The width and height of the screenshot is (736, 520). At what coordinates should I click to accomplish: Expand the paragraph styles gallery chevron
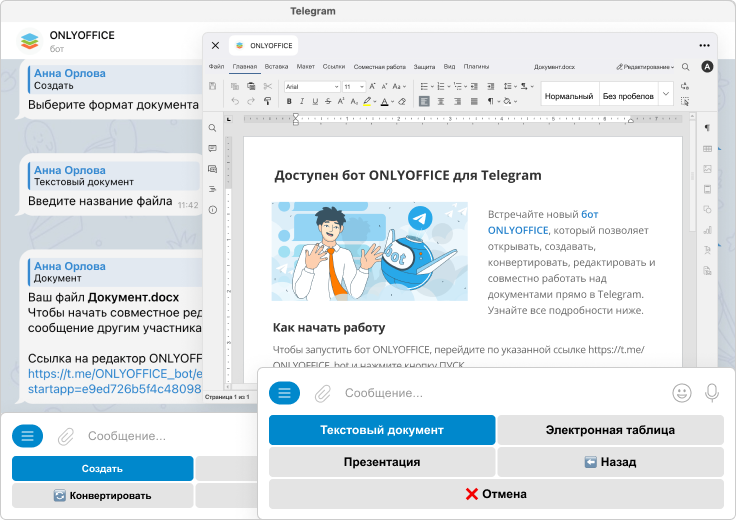665,94
